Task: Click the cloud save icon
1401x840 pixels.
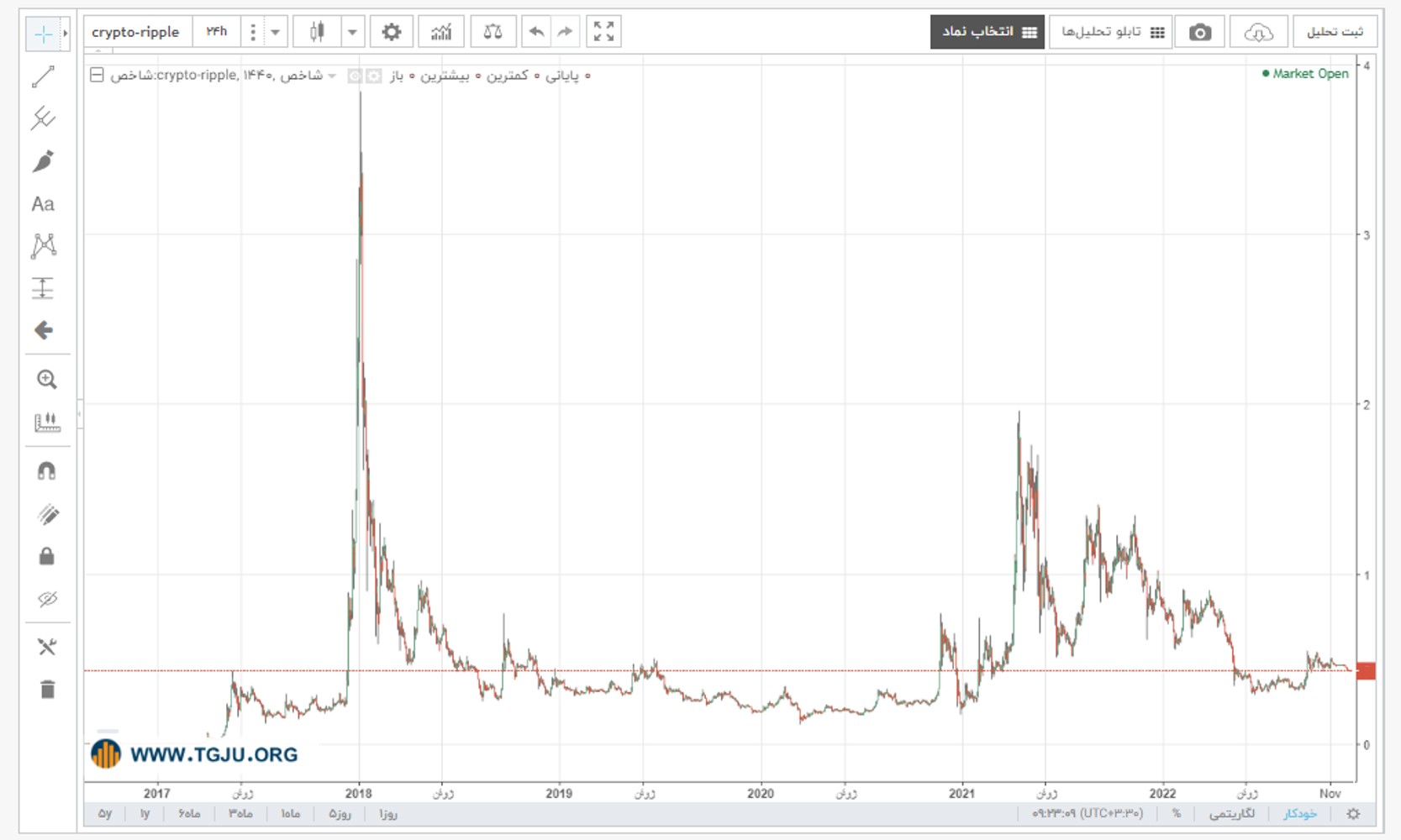Action: 1258,32
